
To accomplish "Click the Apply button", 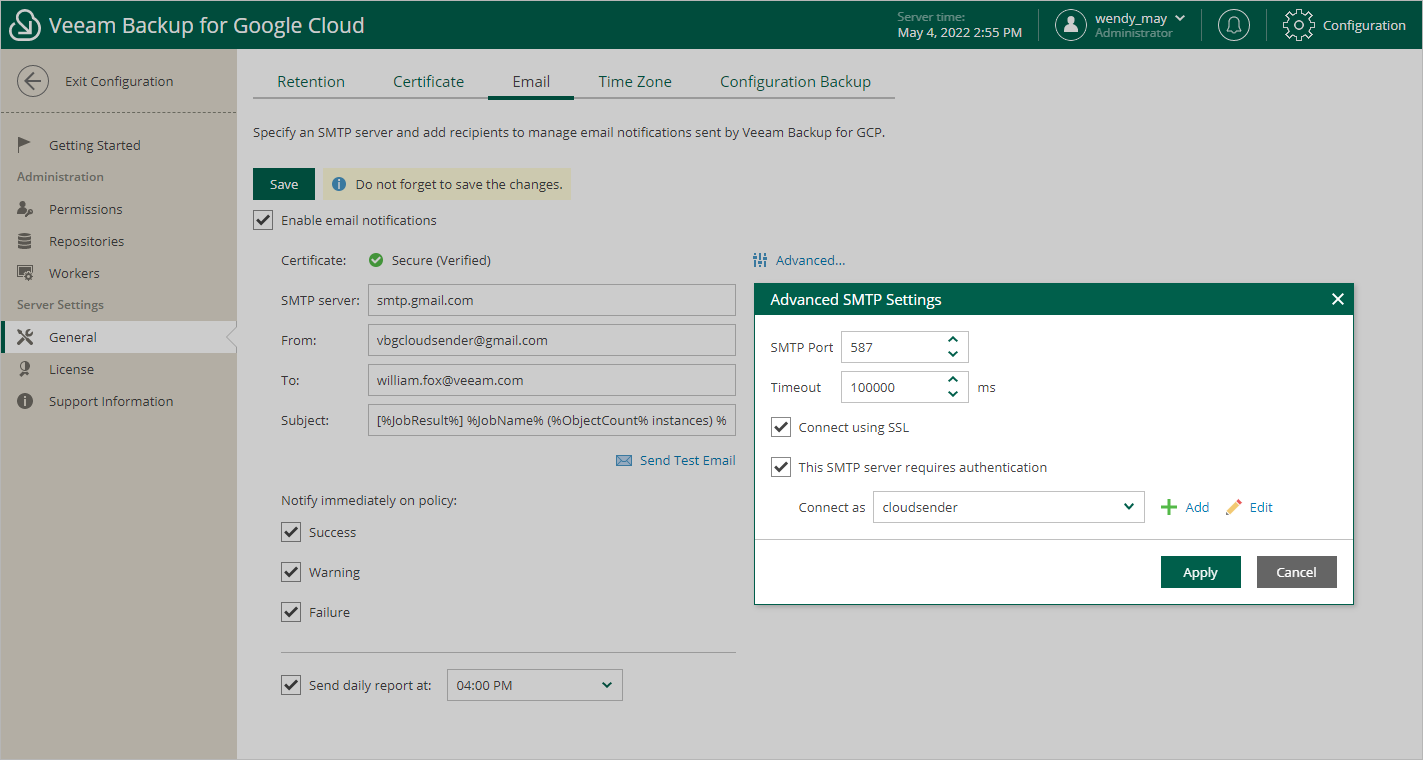I will pos(1200,572).
